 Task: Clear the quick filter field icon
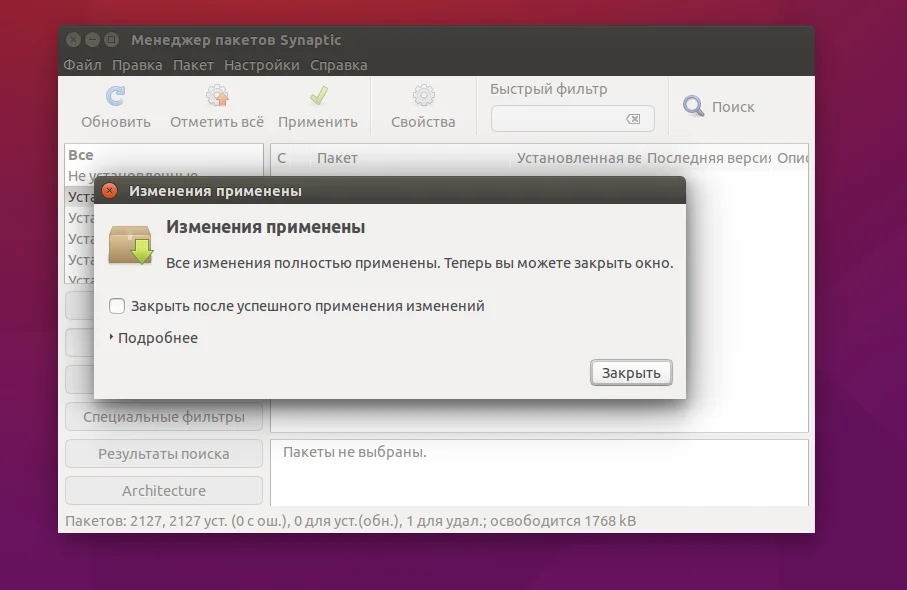tap(633, 119)
